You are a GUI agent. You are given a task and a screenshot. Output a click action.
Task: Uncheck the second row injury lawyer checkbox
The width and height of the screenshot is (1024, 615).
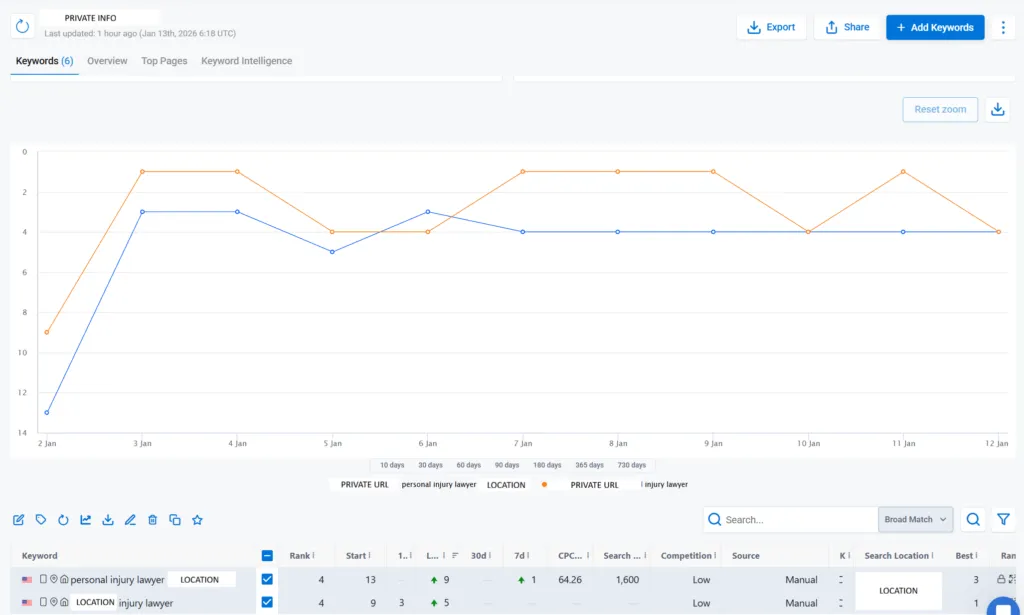(267, 603)
